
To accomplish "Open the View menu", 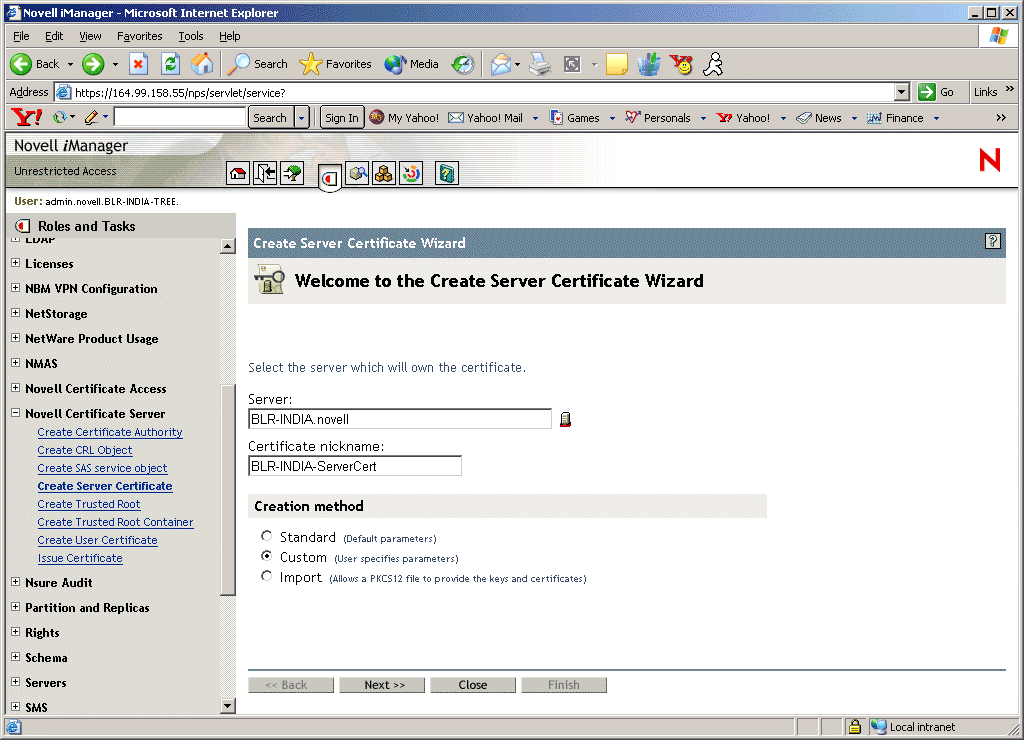I will tap(90, 36).
